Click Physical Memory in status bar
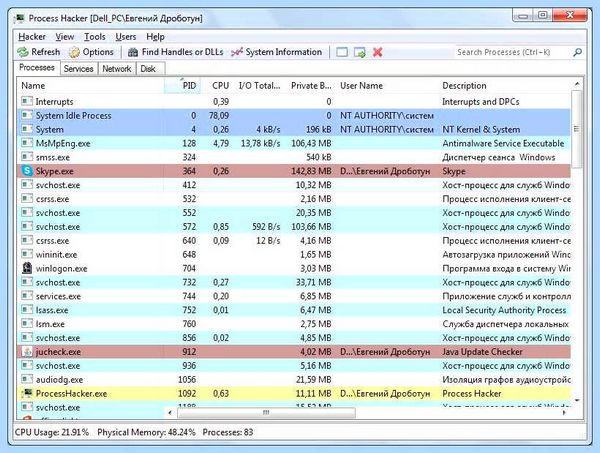Viewport: 600px width, 453px height. pyautogui.click(x=146, y=432)
